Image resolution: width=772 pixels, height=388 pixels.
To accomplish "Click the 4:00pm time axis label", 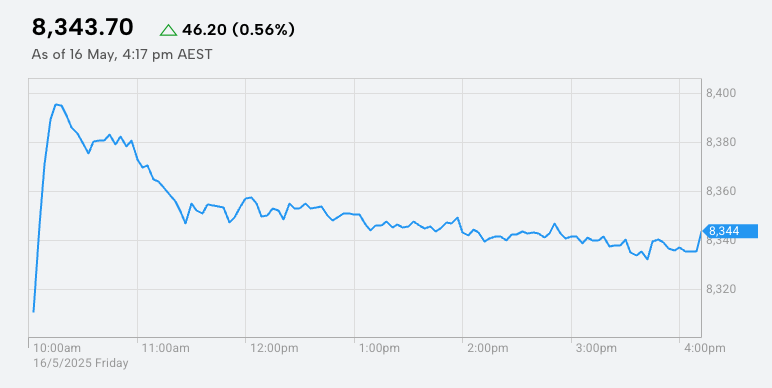I will click(705, 349).
